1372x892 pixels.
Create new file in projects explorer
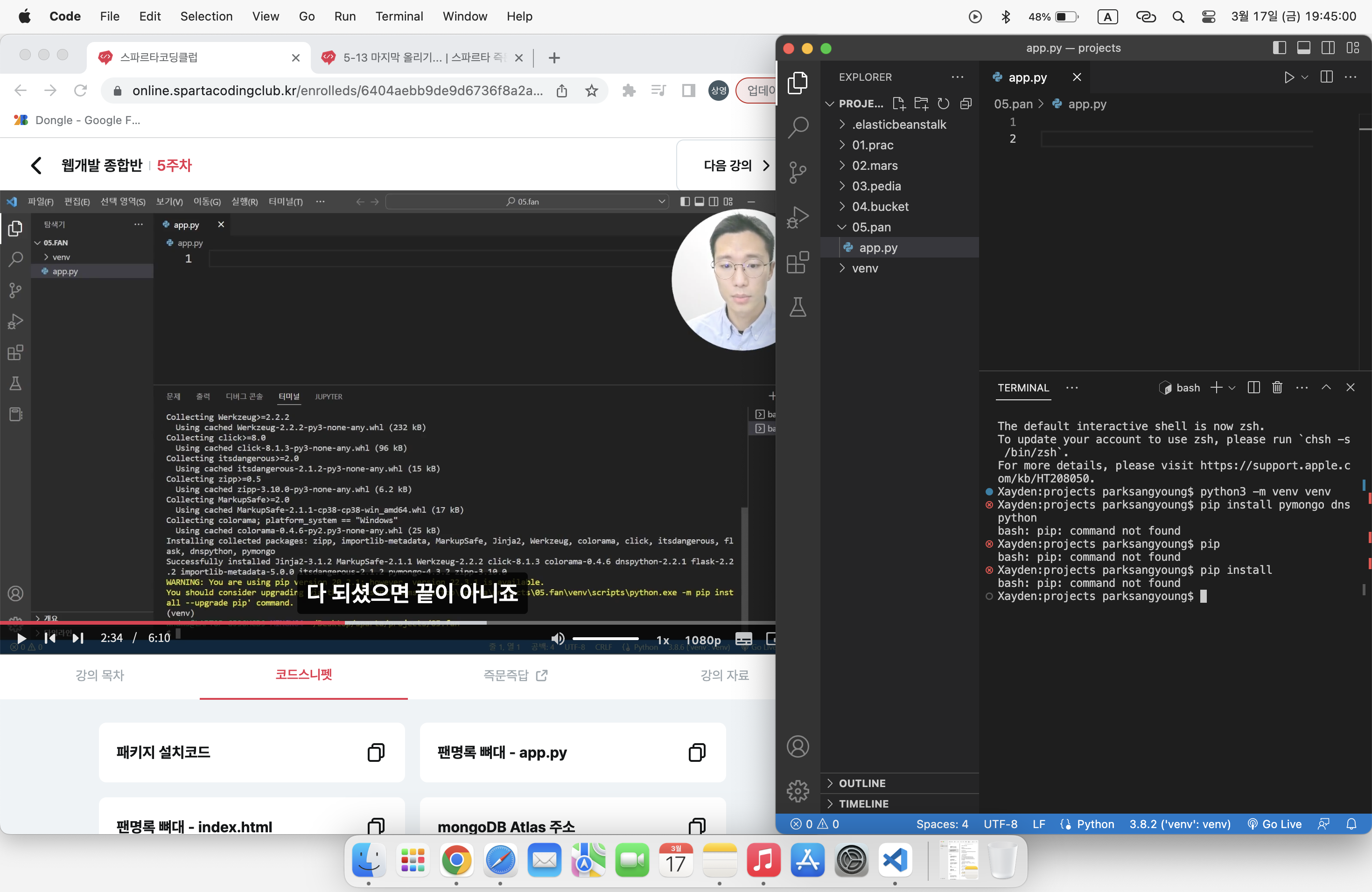(x=899, y=104)
